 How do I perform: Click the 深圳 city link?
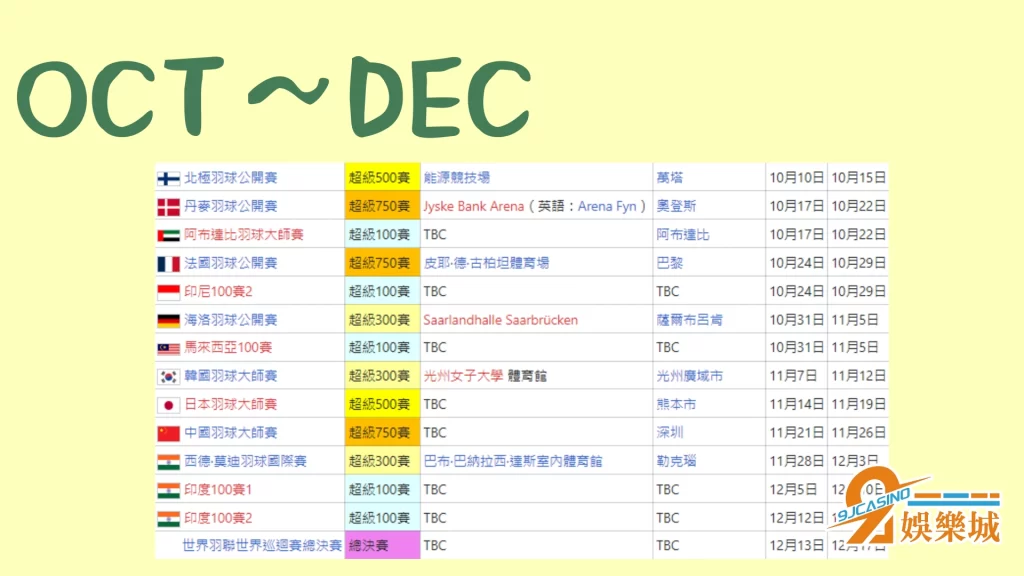[670, 433]
